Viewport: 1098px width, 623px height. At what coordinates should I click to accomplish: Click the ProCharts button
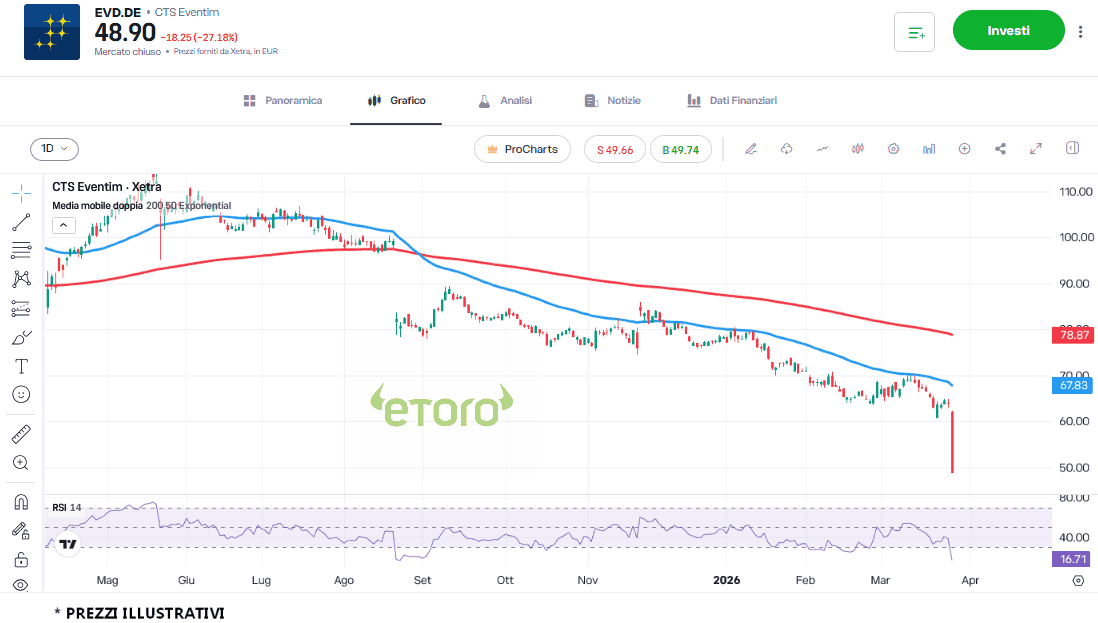tap(522, 149)
